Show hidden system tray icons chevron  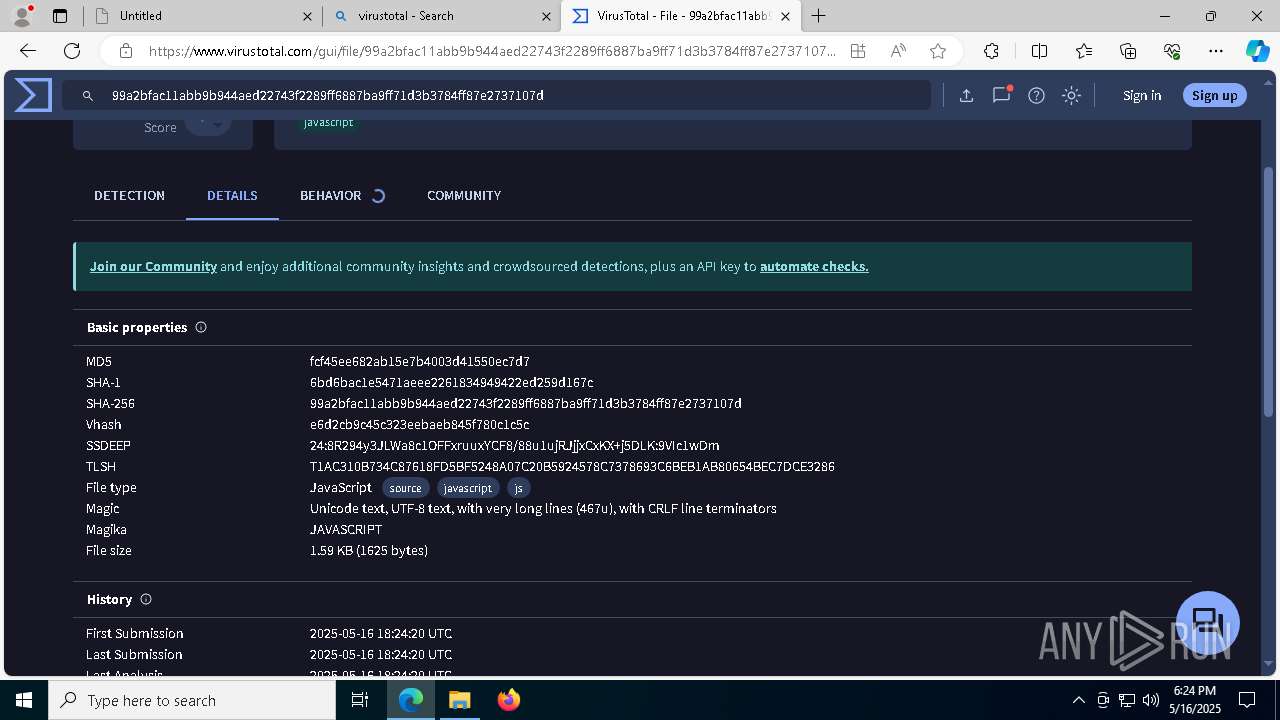click(1078, 700)
